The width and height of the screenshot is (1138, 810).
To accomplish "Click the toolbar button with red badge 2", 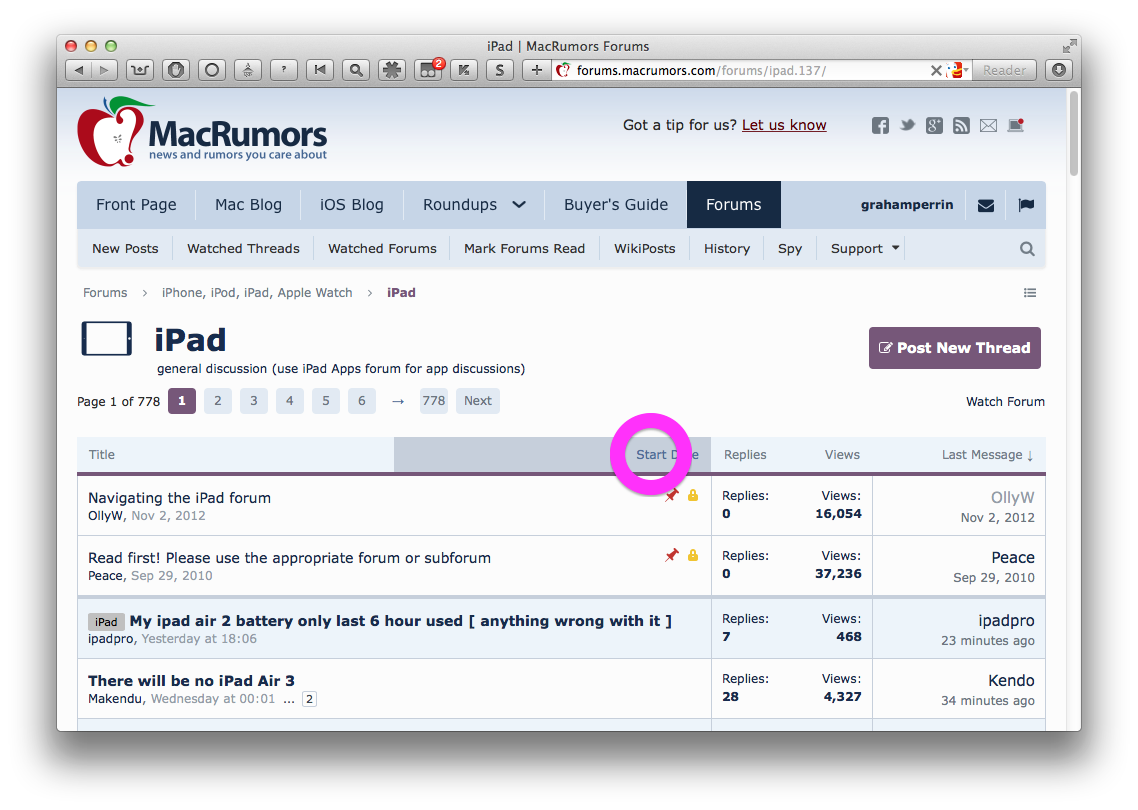I will tap(428, 70).
